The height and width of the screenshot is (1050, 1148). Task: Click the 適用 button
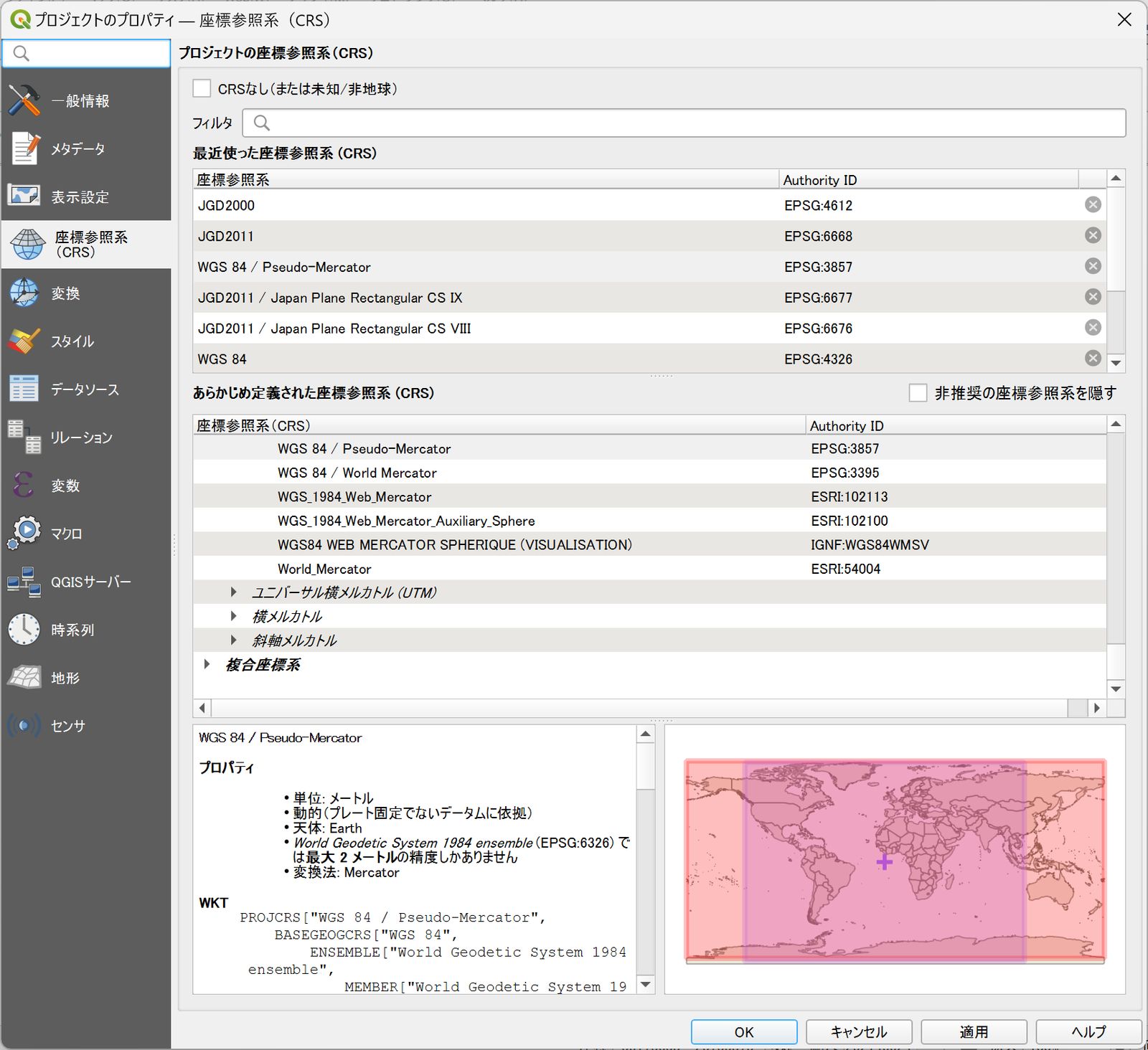pos(974,1032)
